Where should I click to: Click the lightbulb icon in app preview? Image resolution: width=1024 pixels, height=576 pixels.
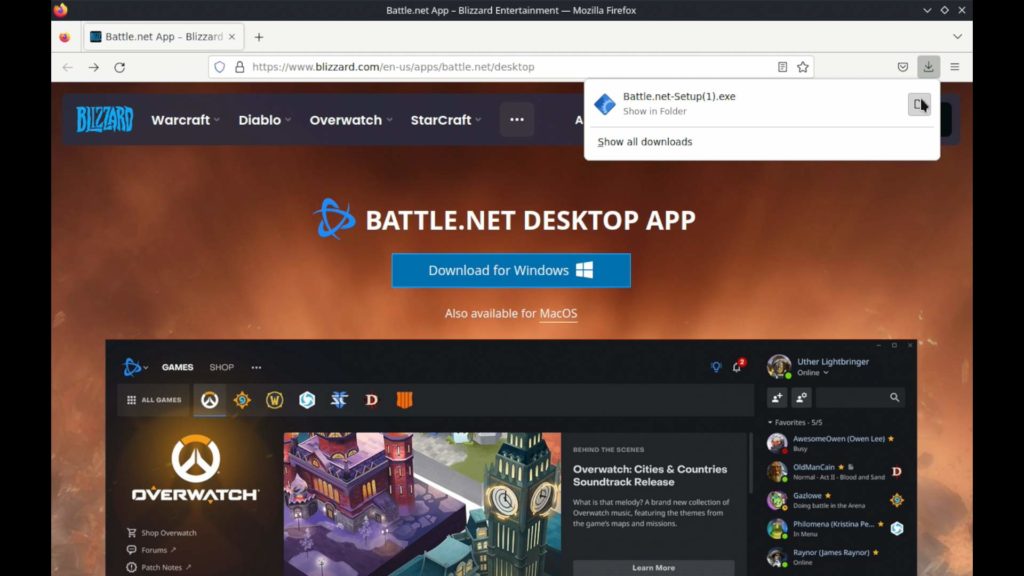[x=716, y=367]
